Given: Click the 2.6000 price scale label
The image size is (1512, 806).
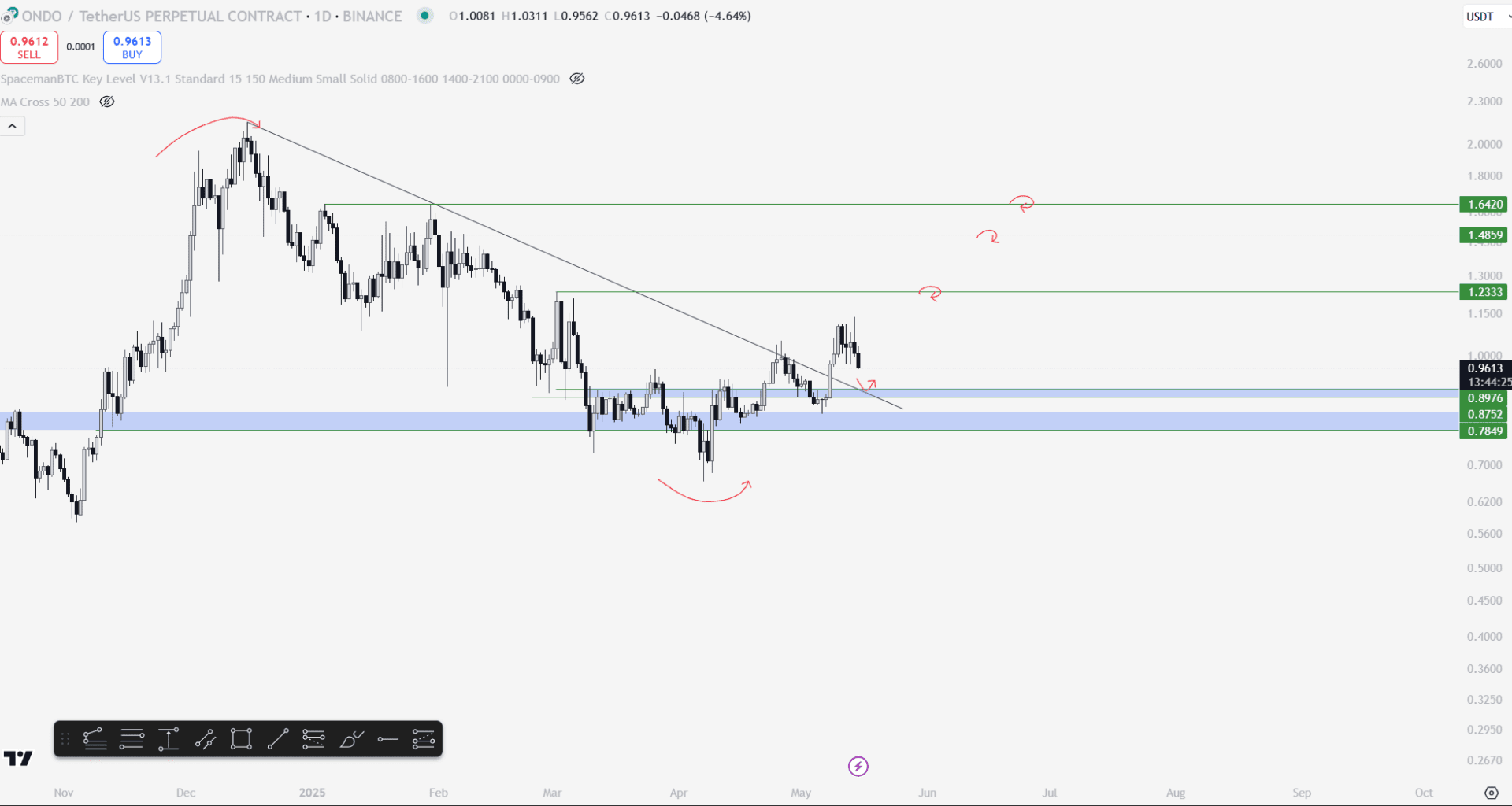Looking at the screenshot, I should click(1484, 64).
